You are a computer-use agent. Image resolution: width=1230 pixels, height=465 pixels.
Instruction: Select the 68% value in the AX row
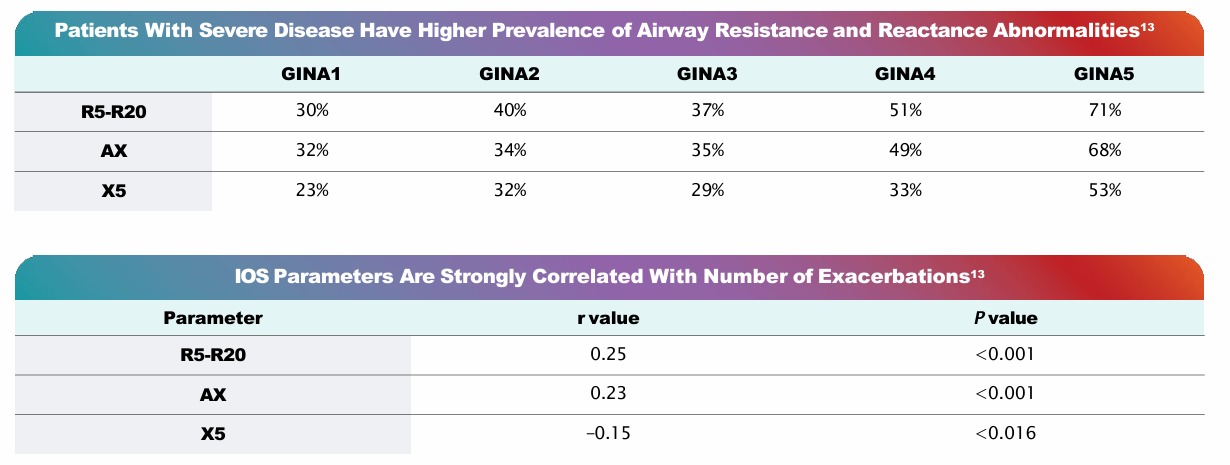[x=1105, y=151]
